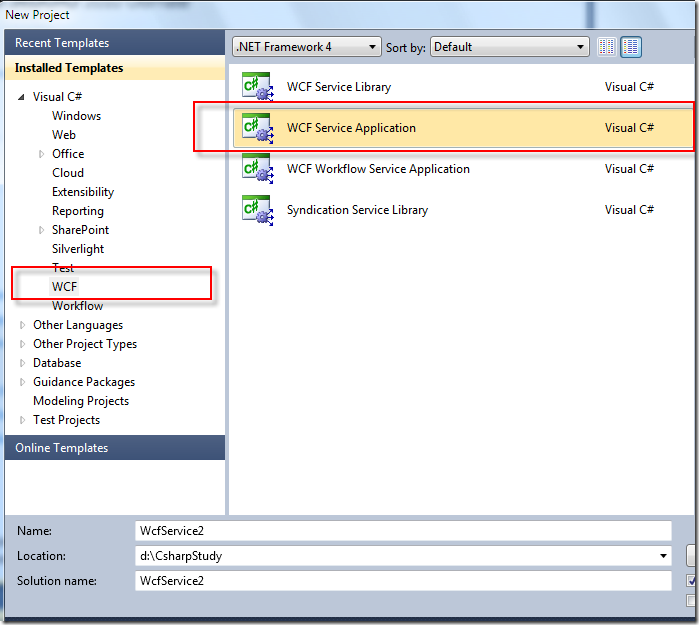Select the SharePoint category
The width and height of the screenshot is (699, 625).
pos(80,230)
